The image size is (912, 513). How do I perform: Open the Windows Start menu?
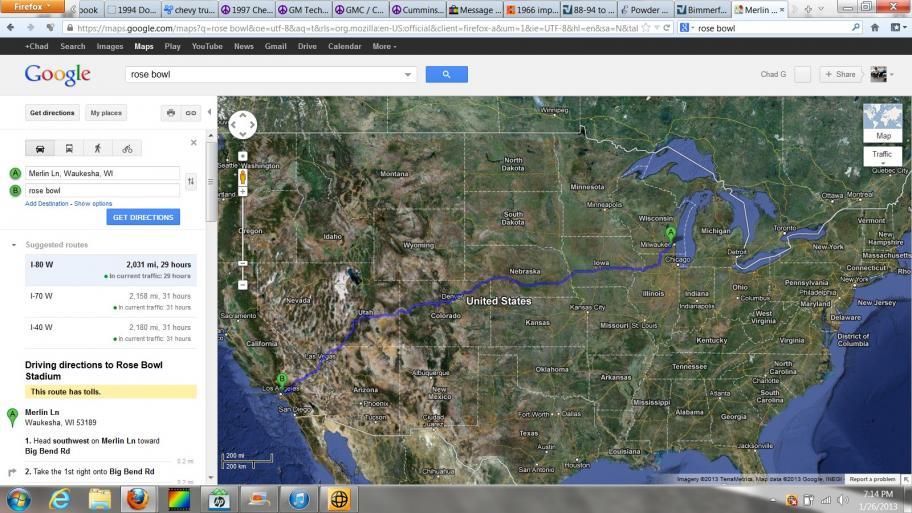pos(19,500)
